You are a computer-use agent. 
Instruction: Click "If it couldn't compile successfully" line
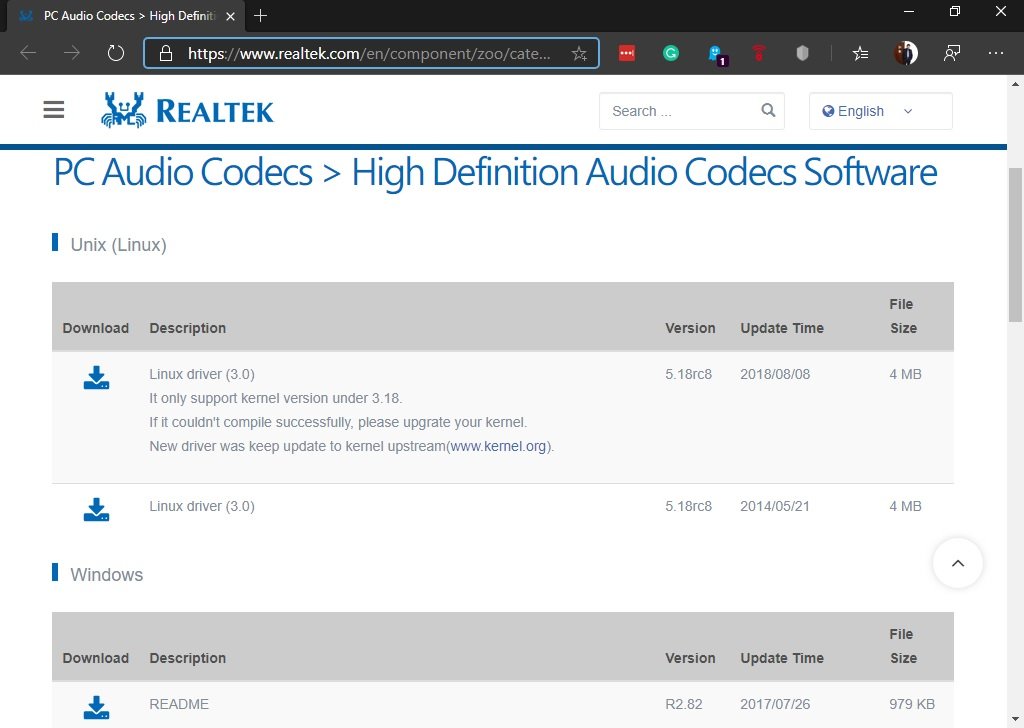click(x=338, y=422)
